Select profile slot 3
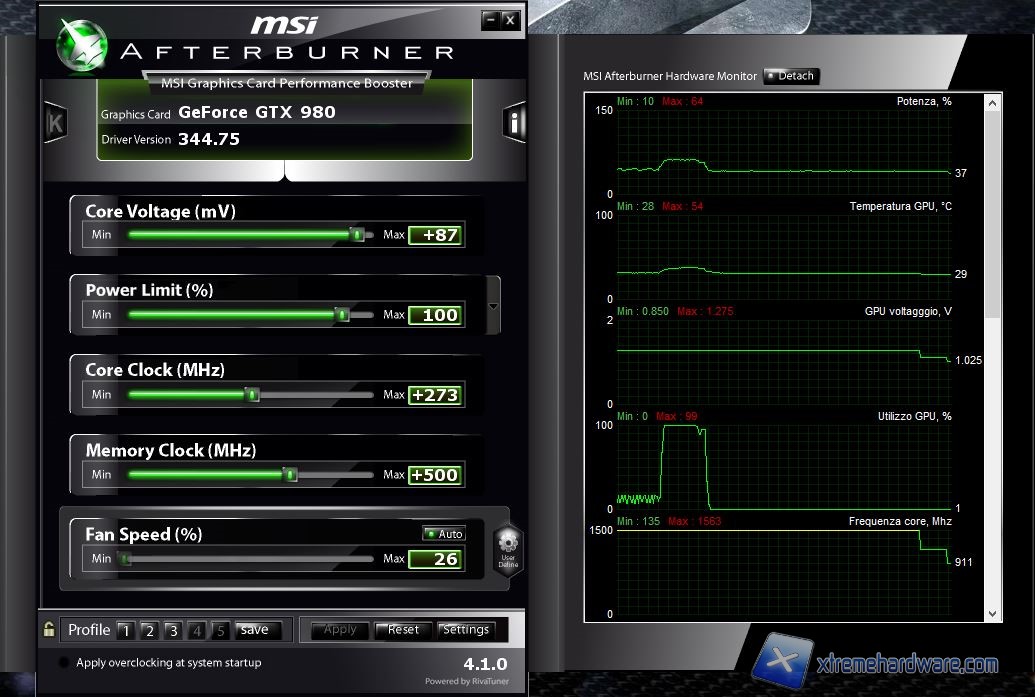Image resolution: width=1035 pixels, height=697 pixels. click(172, 630)
